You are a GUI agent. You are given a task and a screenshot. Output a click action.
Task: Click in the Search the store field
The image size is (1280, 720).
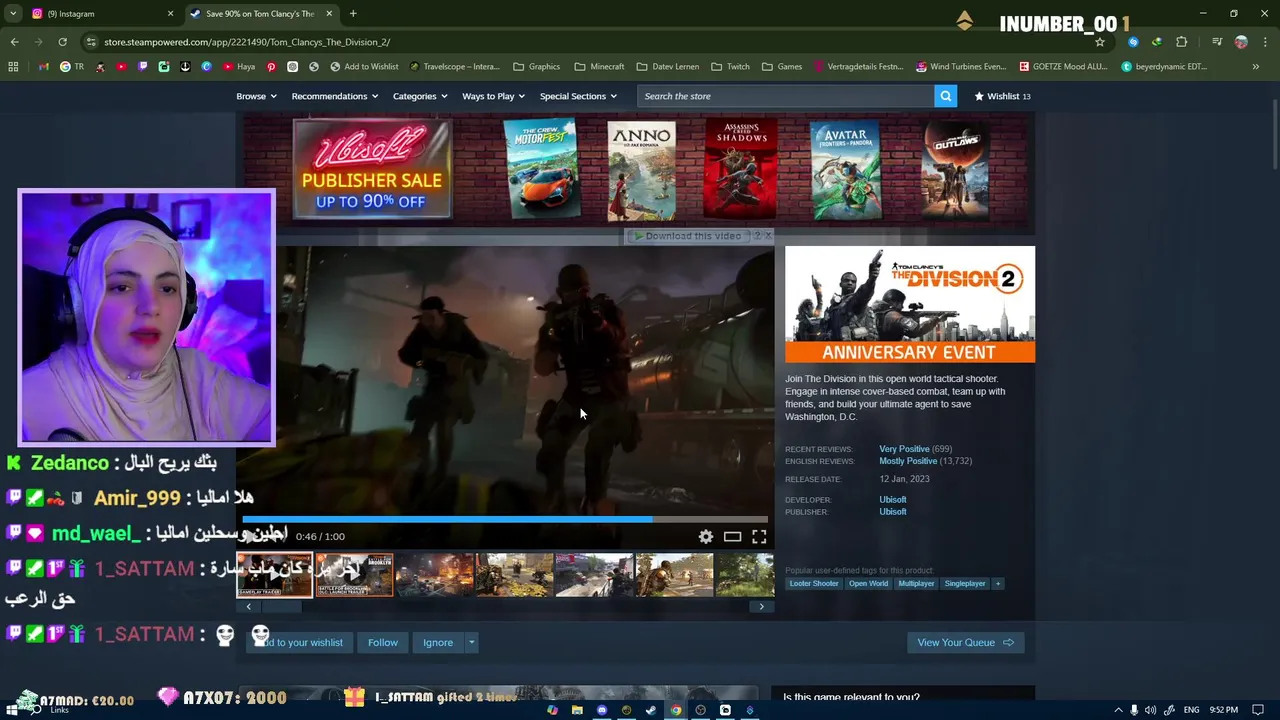tap(786, 96)
